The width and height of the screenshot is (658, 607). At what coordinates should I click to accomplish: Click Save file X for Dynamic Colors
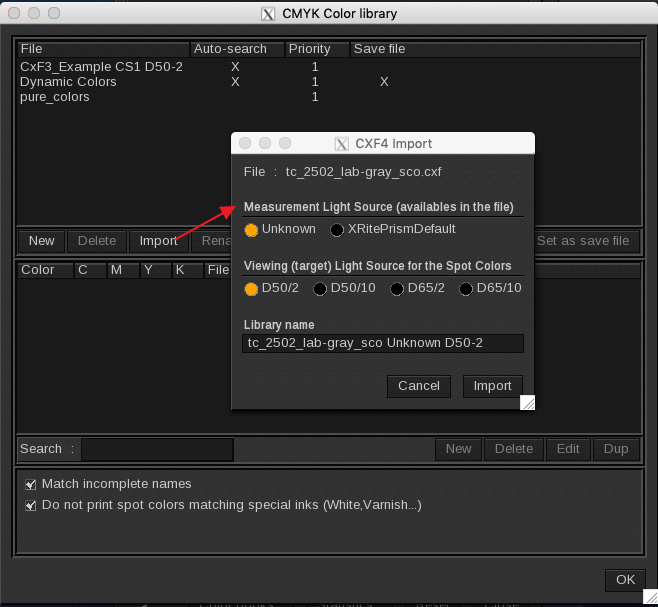tap(384, 82)
